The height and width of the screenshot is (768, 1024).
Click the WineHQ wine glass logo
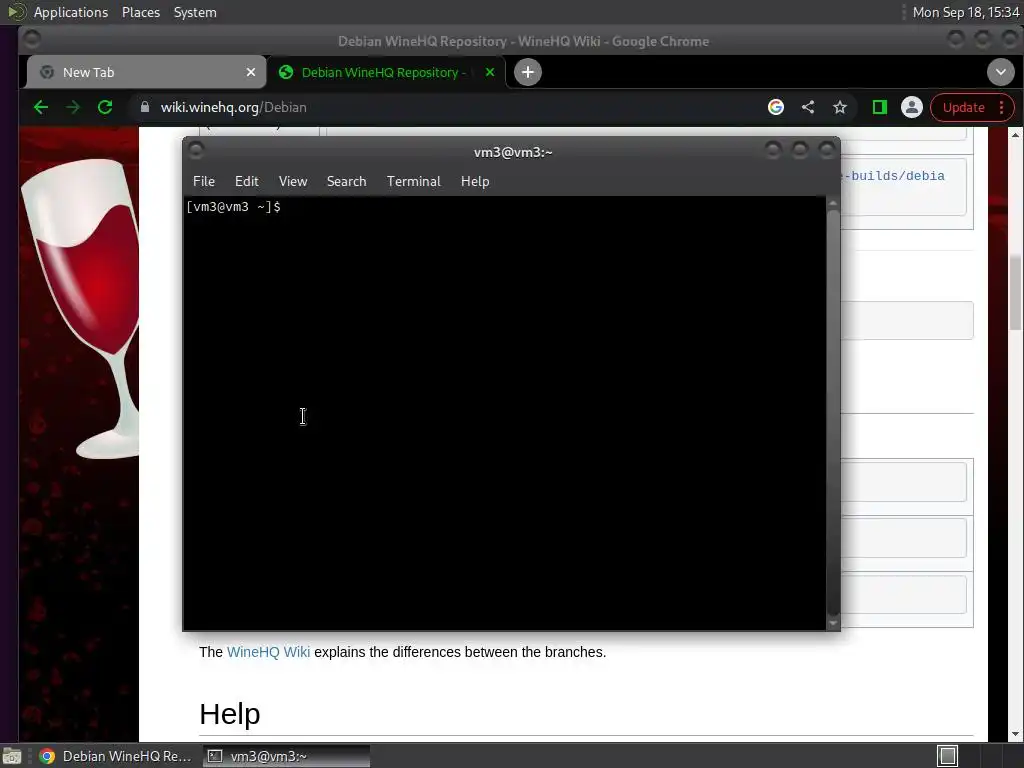pyautogui.click(x=82, y=307)
